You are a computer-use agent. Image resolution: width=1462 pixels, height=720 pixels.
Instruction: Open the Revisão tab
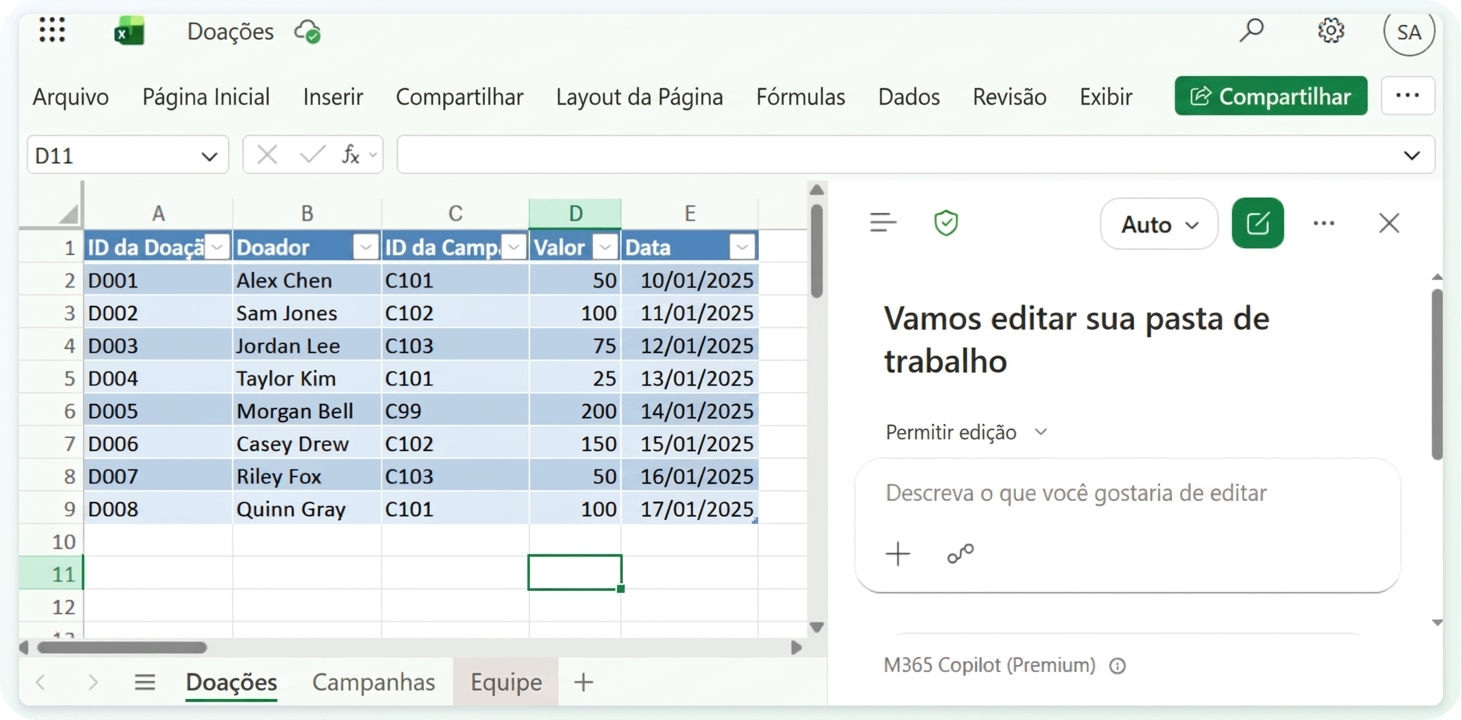(x=1009, y=97)
